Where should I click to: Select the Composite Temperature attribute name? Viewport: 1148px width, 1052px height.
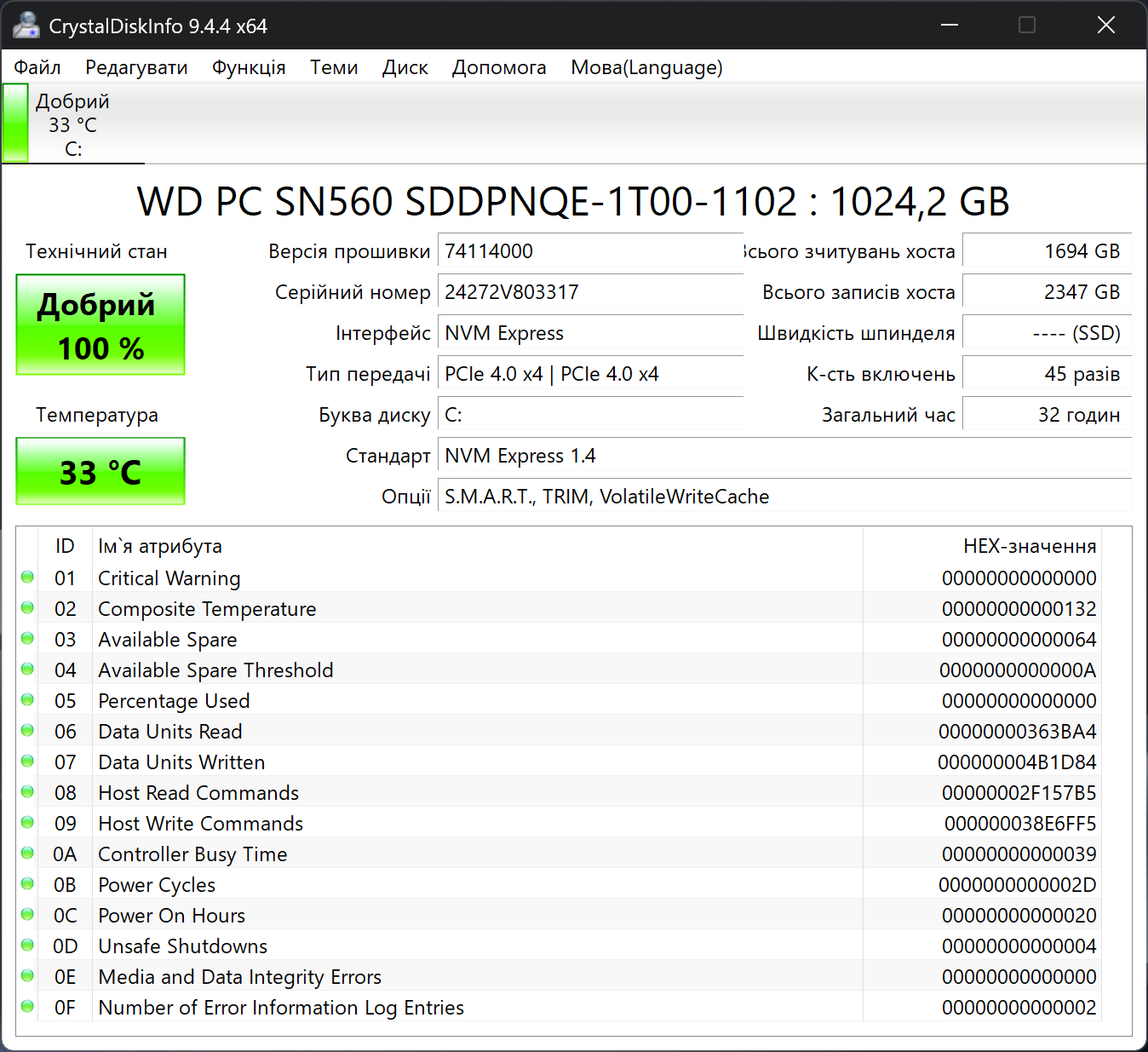click(207, 609)
